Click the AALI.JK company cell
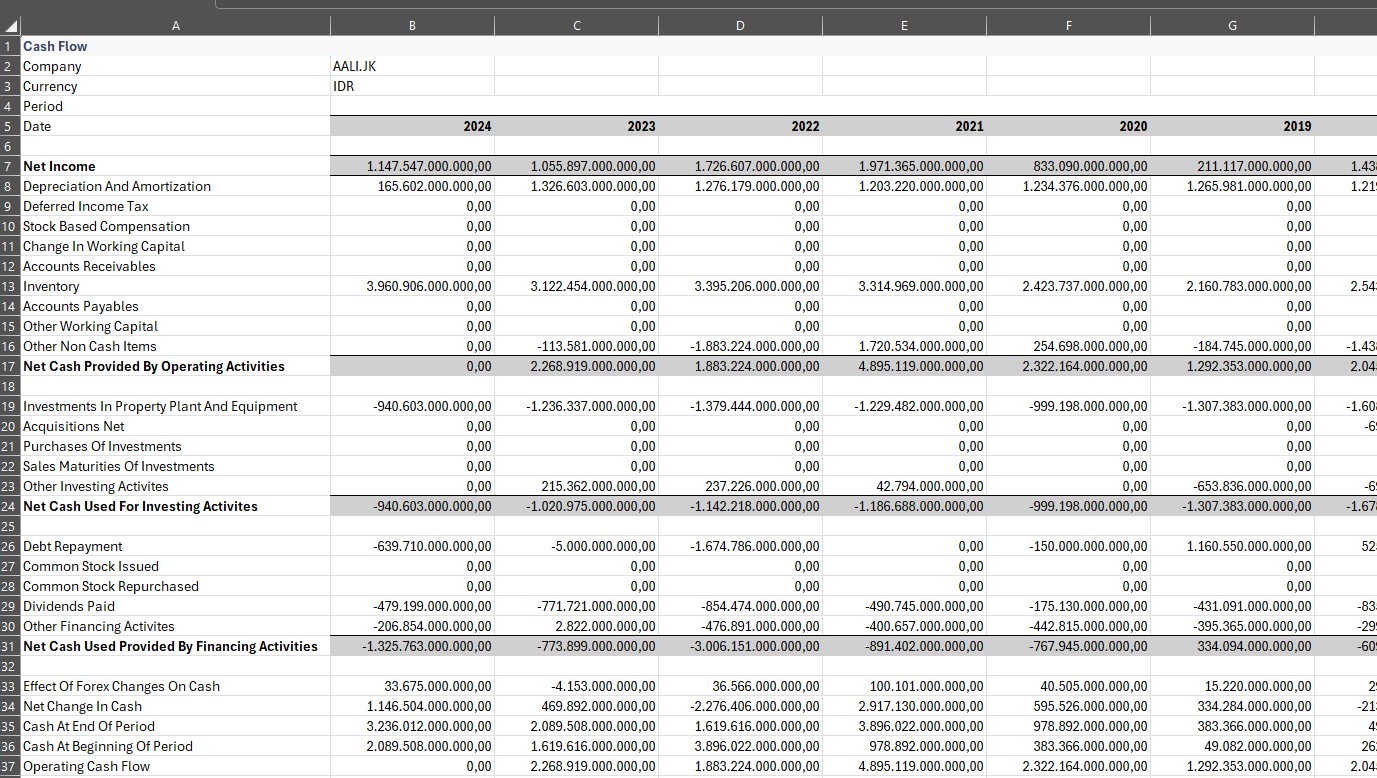 tap(354, 66)
